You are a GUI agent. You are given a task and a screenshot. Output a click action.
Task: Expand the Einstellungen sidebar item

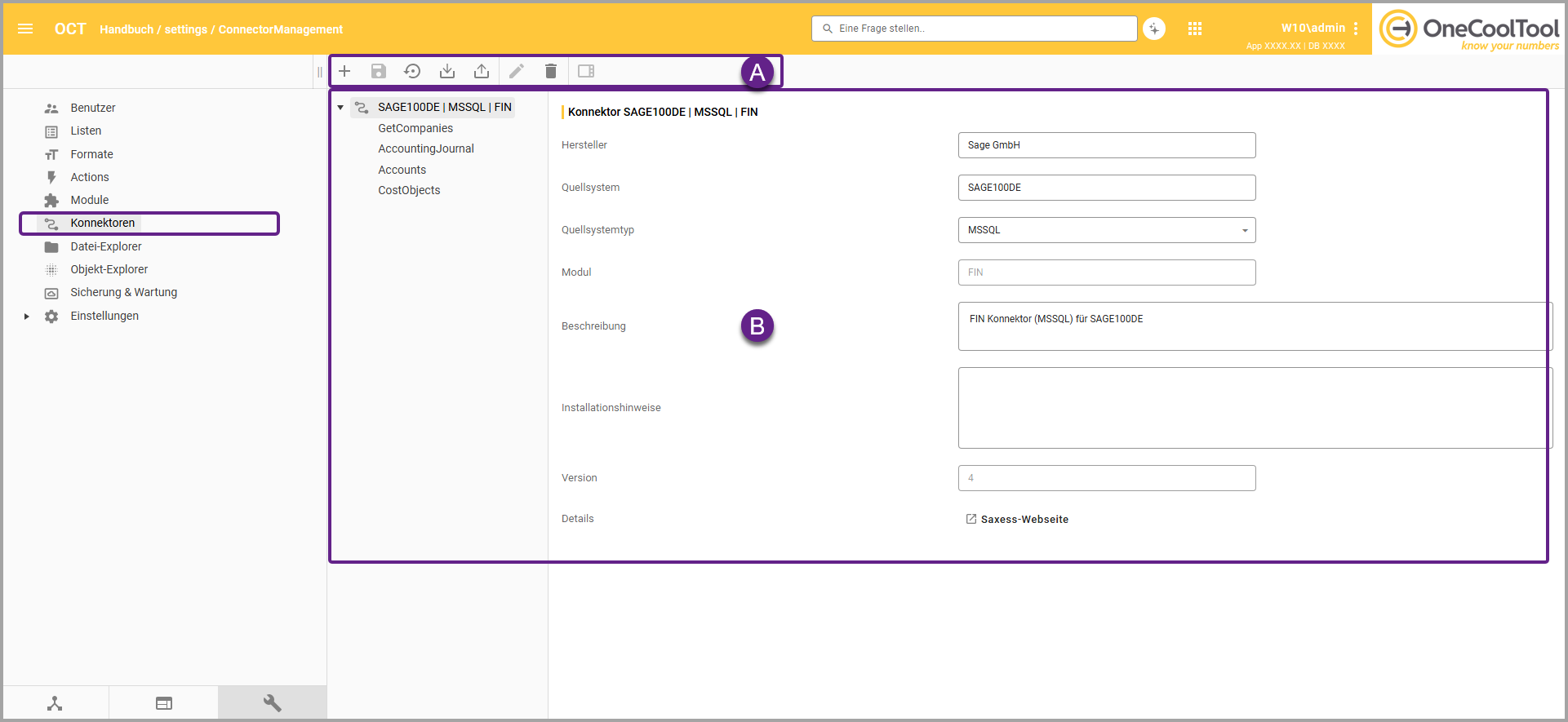[x=27, y=317]
